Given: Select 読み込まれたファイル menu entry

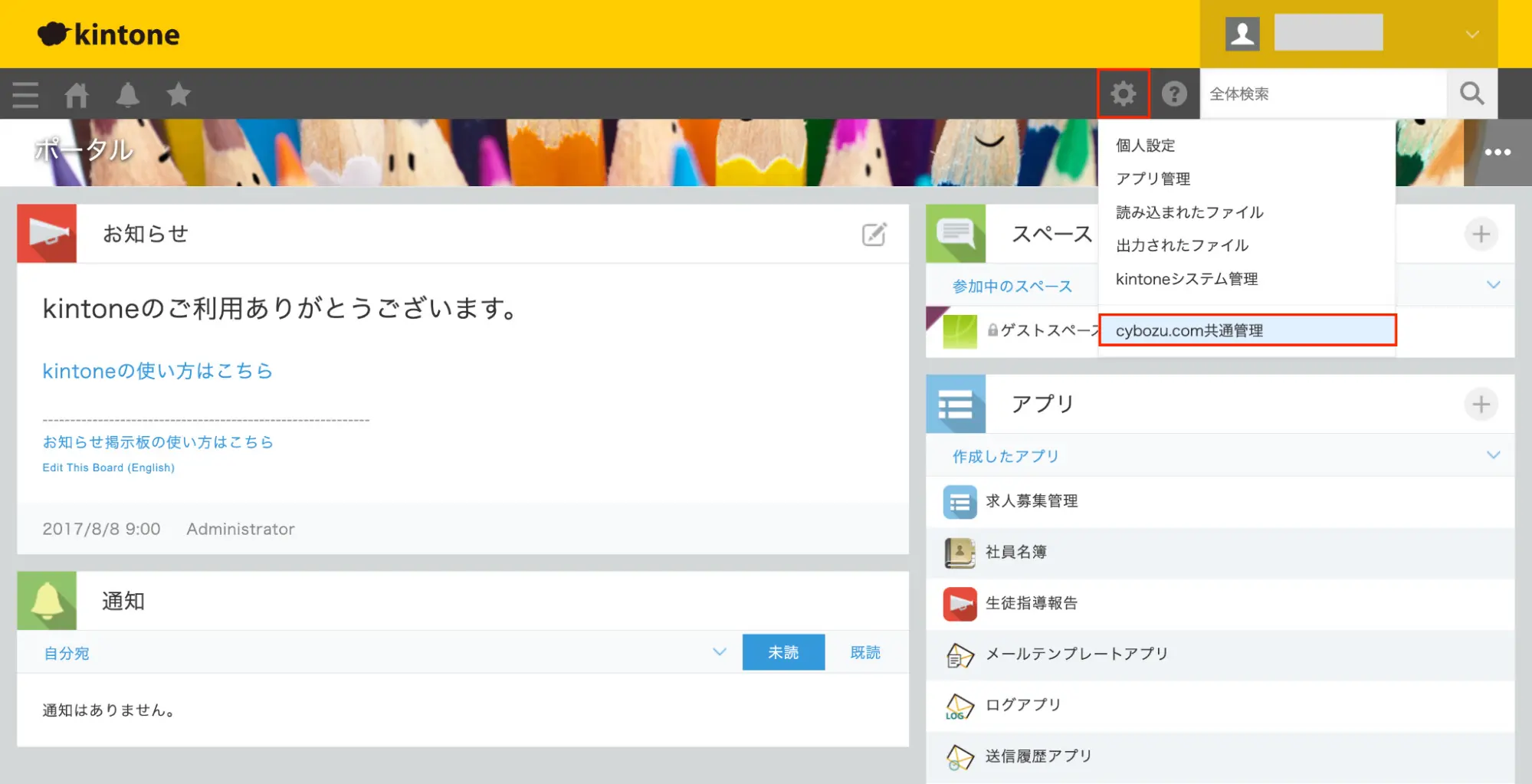Looking at the screenshot, I should [1246, 212].
